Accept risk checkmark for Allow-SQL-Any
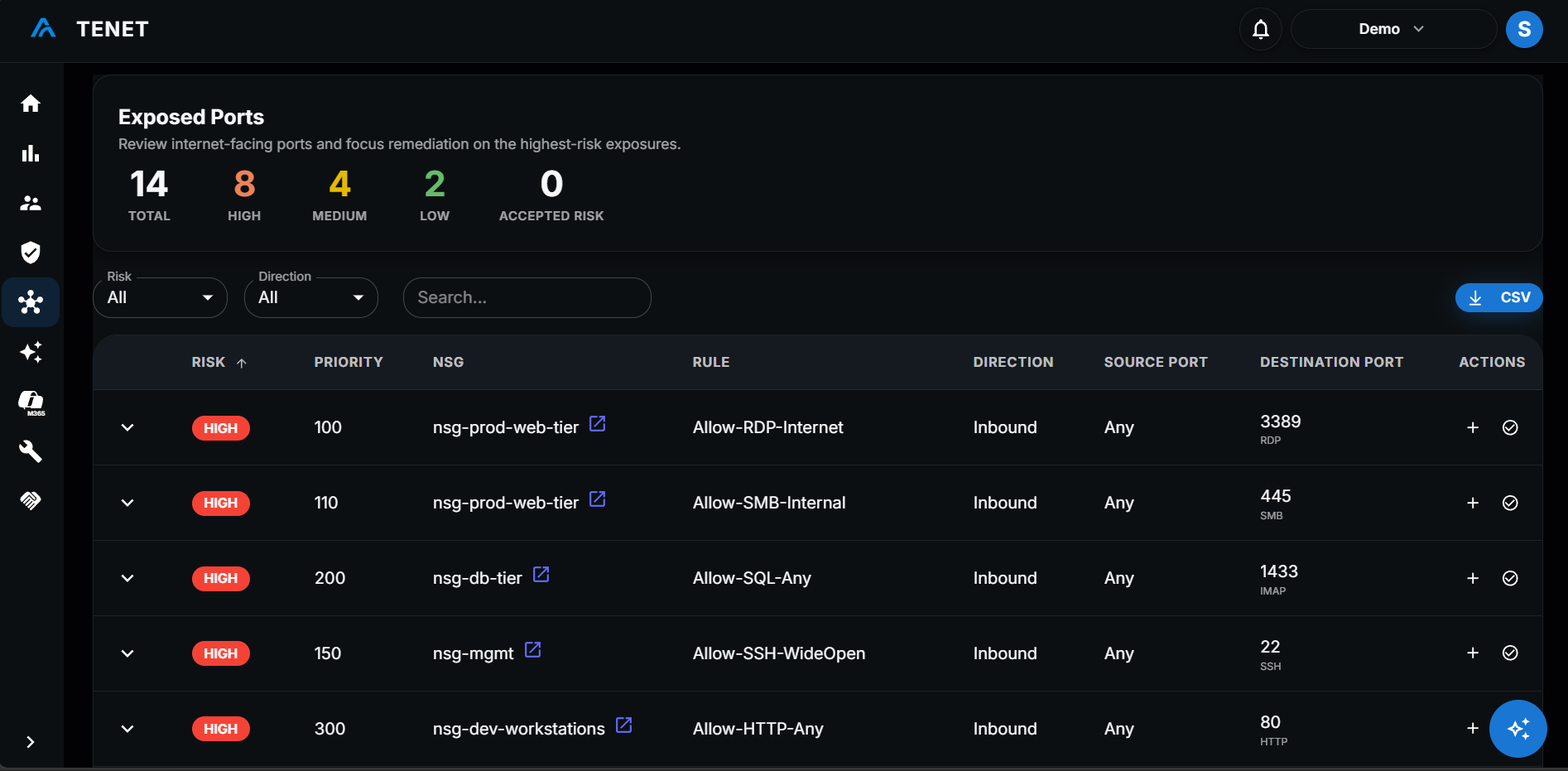 [x=1510, y=578]
